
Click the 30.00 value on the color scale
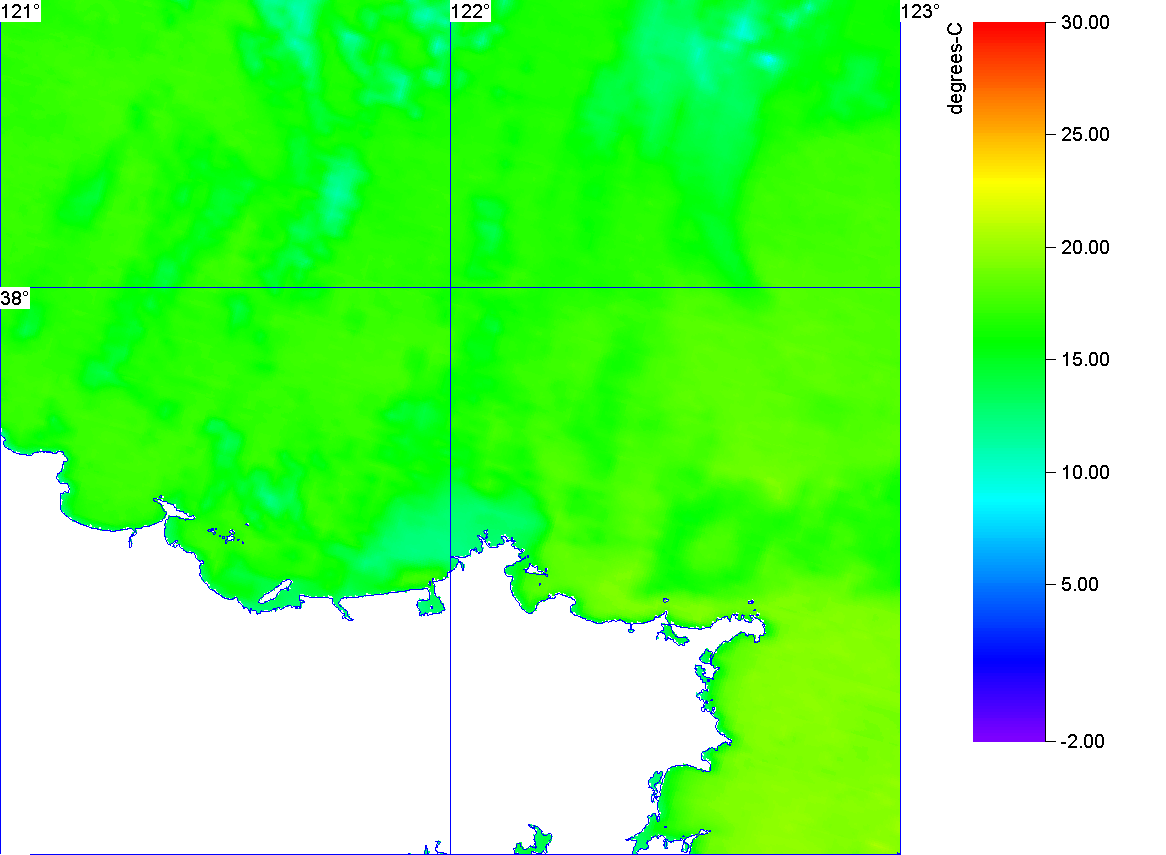[x=1085, y=22]
